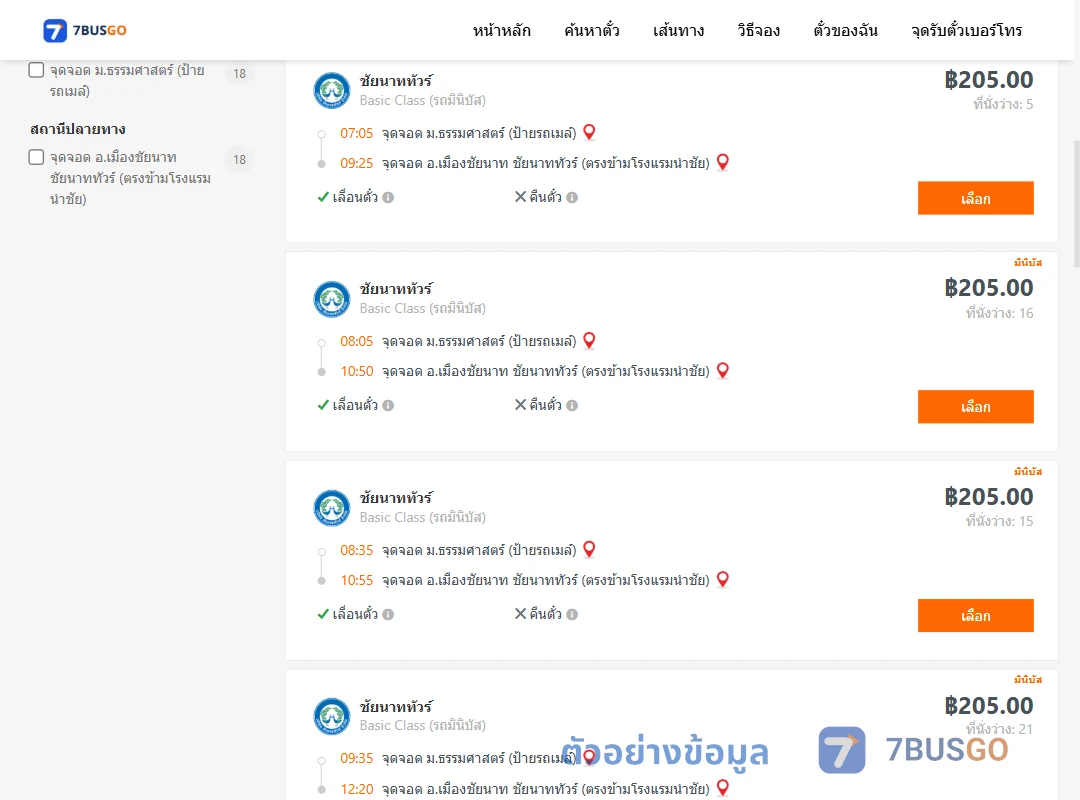The height and width of the screenshot is (800, 1080).
Task: Click the page vertical scrollbar
Action: click(x=1077, y=205)
